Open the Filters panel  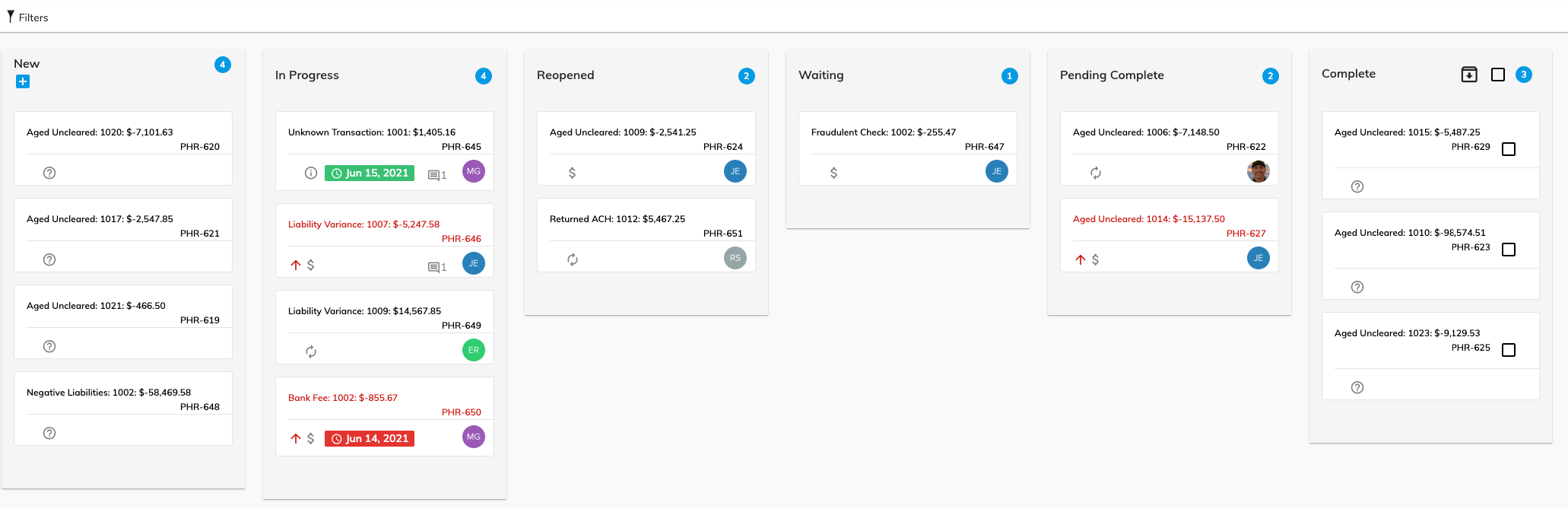27,17
